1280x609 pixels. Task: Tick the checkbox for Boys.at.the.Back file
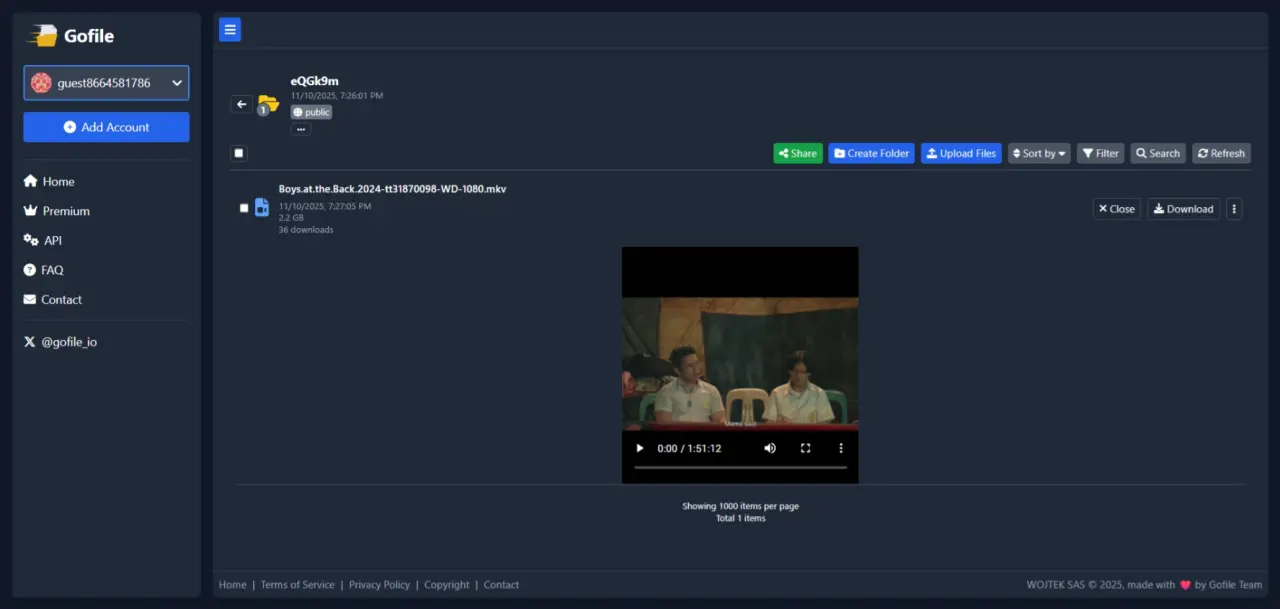[244, 208]
